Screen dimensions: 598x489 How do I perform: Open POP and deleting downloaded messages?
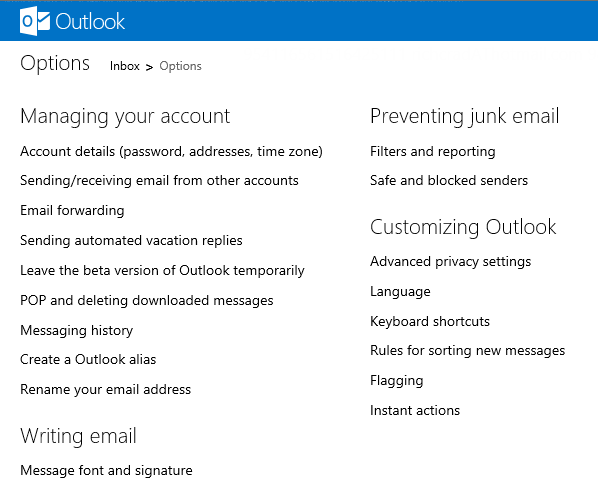[147, 301]
